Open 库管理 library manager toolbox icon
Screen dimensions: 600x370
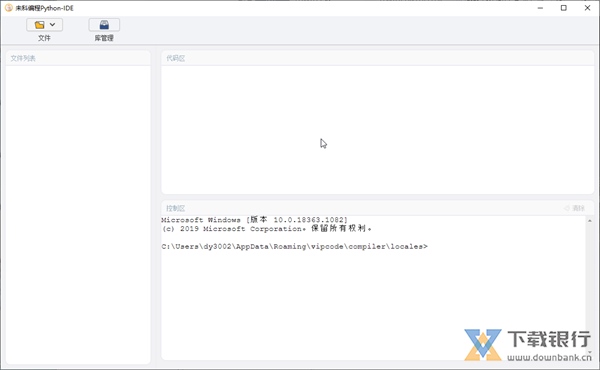(104, 25)
